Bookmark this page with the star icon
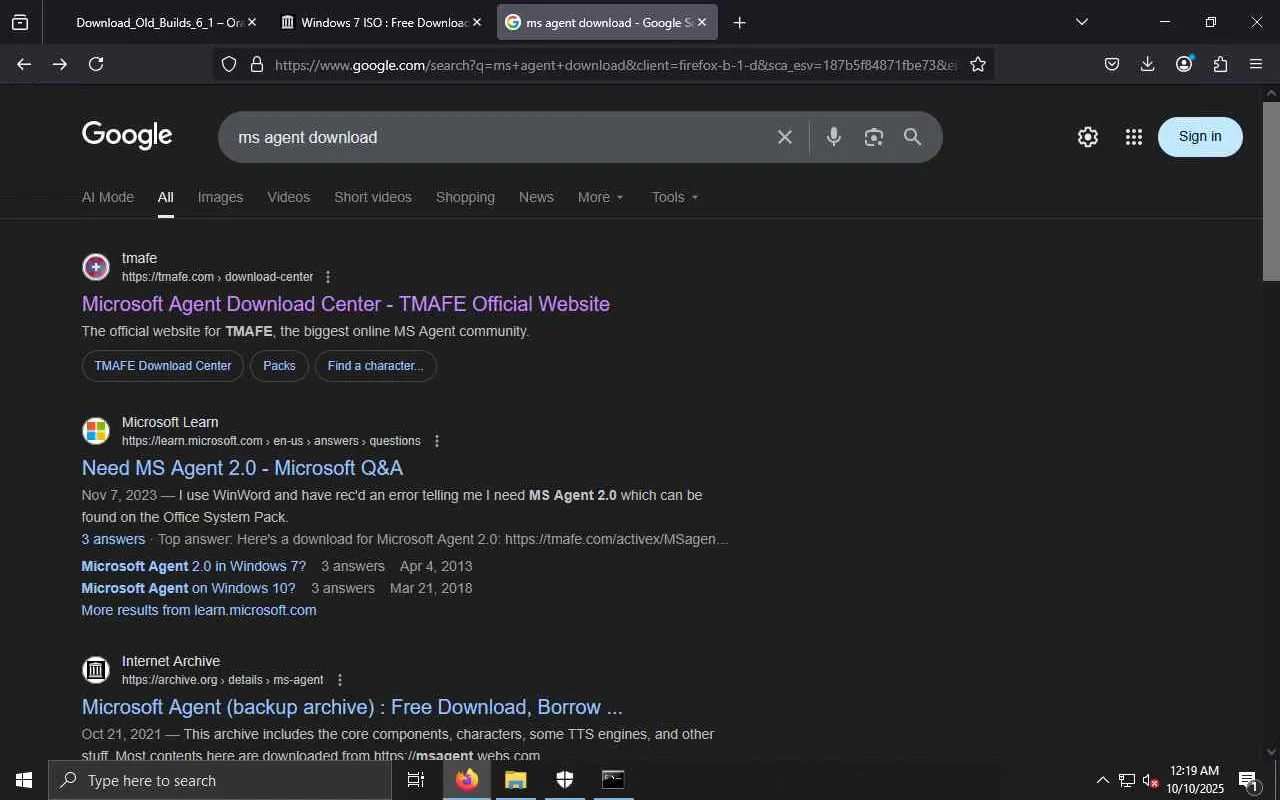1280x800 pixels. pos(978,64)
